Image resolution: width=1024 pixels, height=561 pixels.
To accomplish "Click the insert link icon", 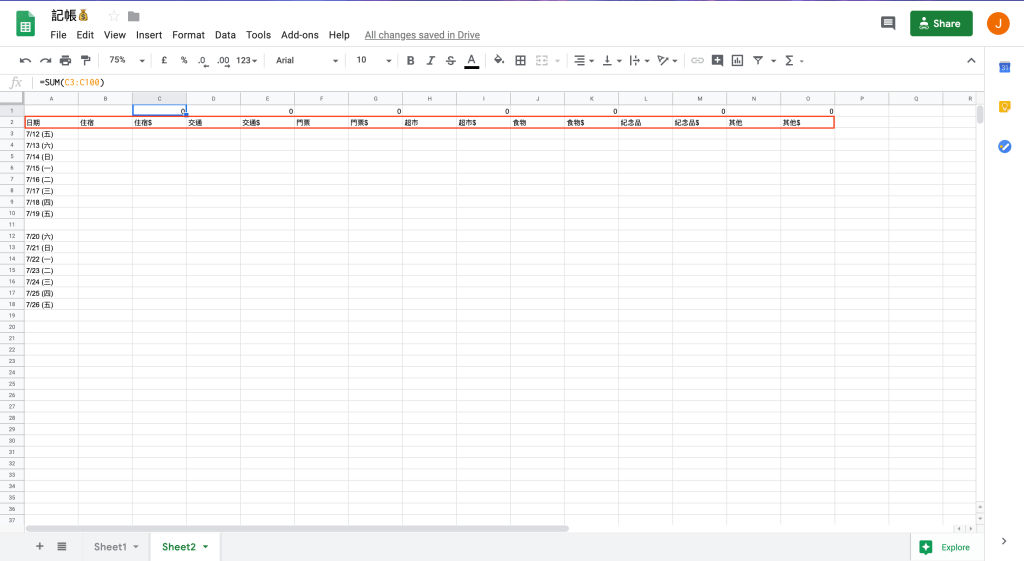I will click(x=697, y=61).
